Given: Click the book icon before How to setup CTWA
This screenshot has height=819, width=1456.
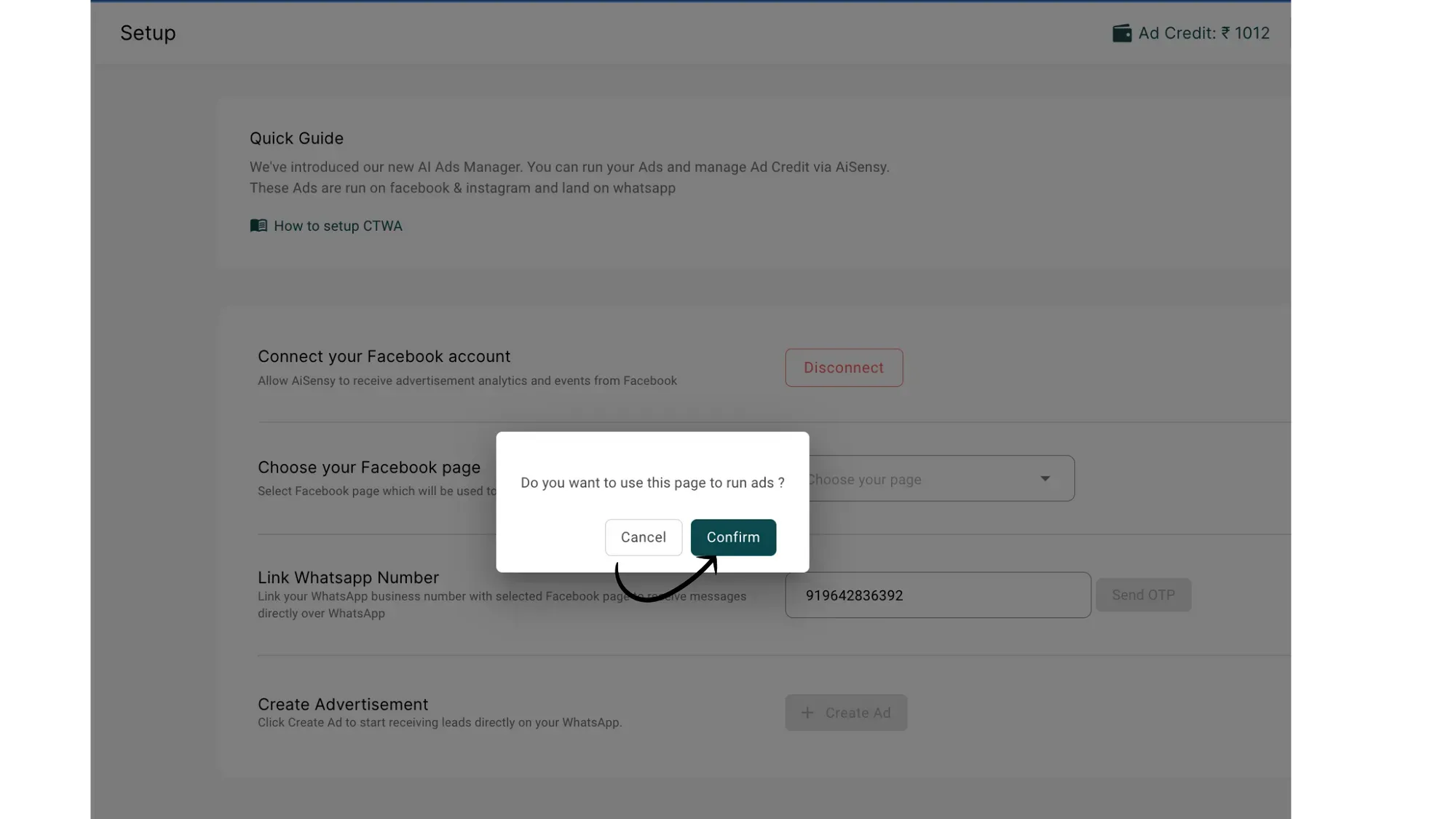Looking at the screenshot, I should pyautogui.click(x=258, y=226).
